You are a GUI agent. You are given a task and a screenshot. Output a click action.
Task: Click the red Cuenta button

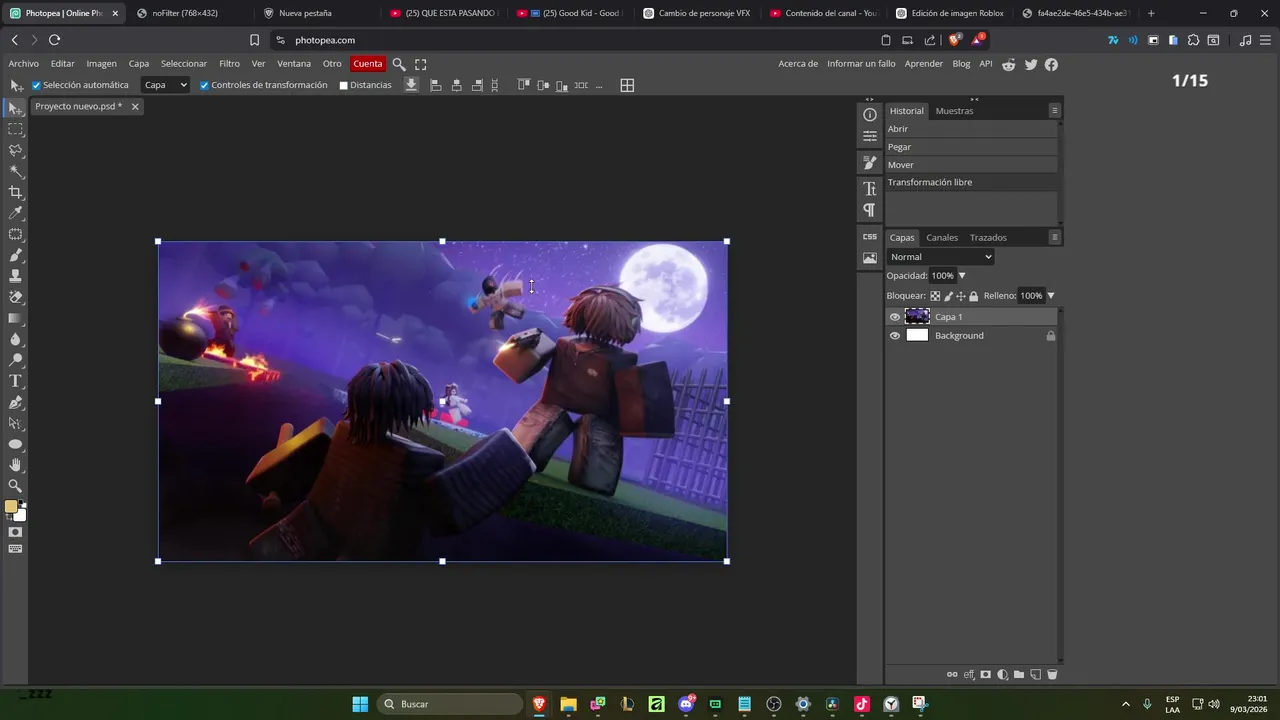367,64
